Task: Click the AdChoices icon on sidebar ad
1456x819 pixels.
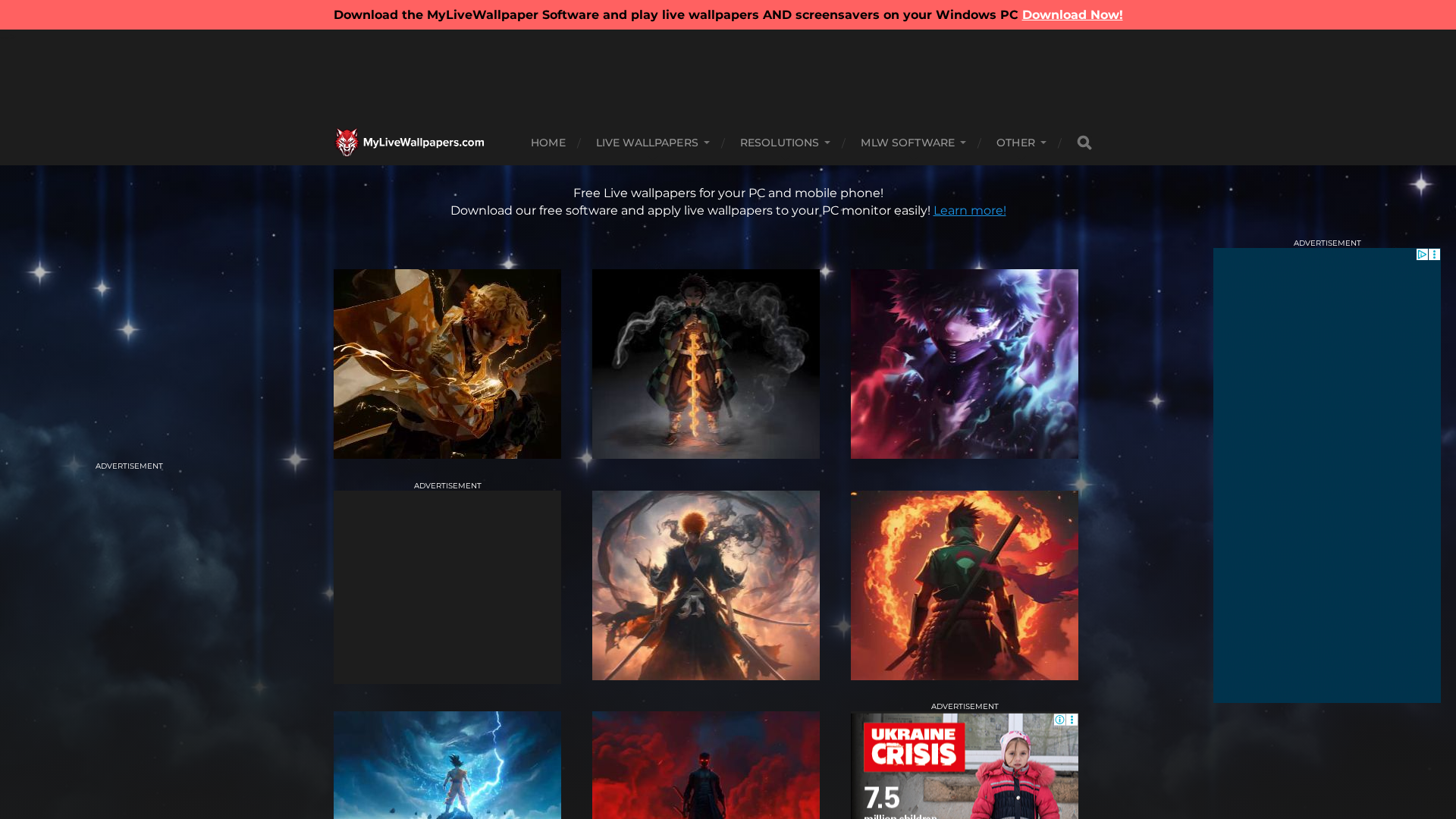Action: tap(1422, 255)
